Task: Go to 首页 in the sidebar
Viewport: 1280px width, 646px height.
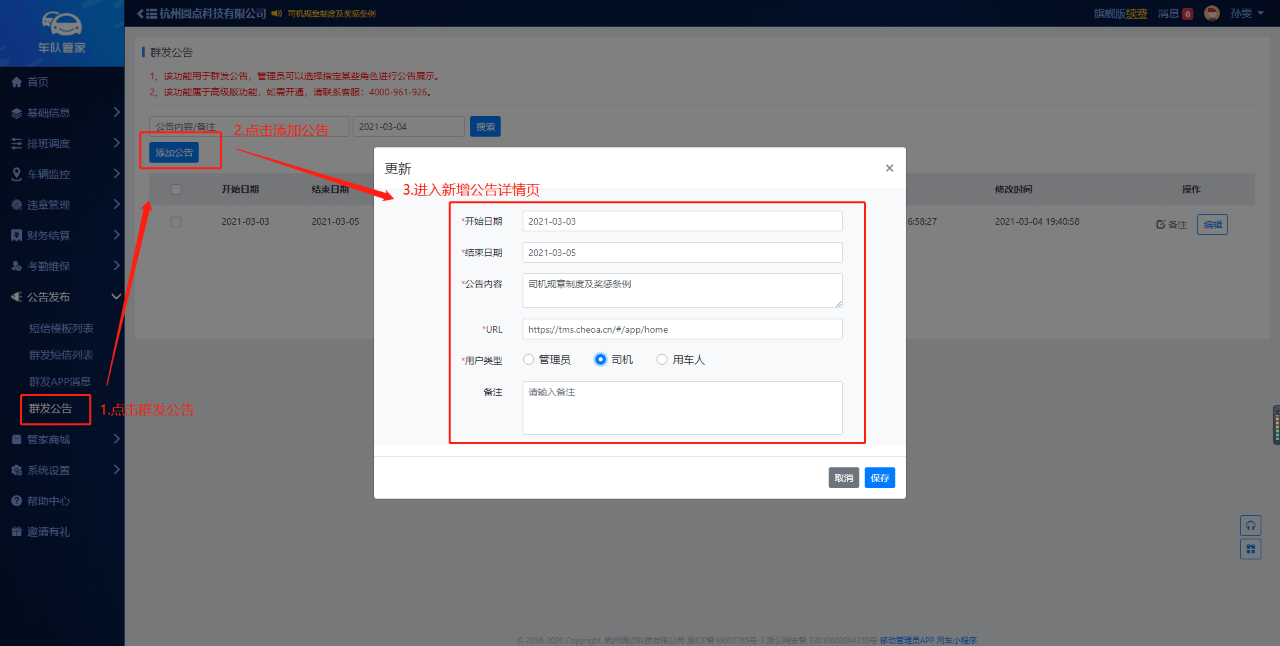Action: [x=38, y=82]
